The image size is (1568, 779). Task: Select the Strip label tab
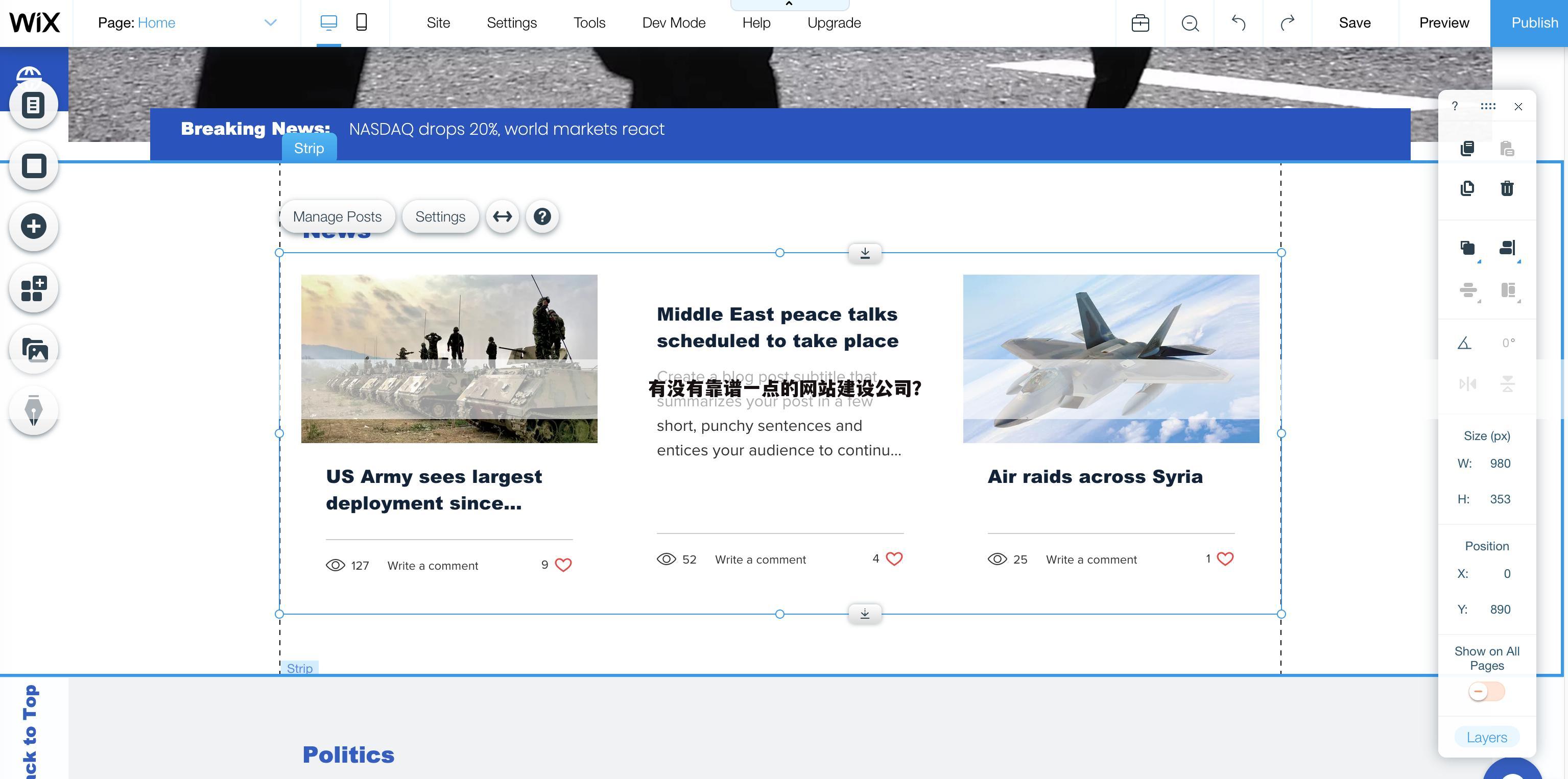(308, 149)
